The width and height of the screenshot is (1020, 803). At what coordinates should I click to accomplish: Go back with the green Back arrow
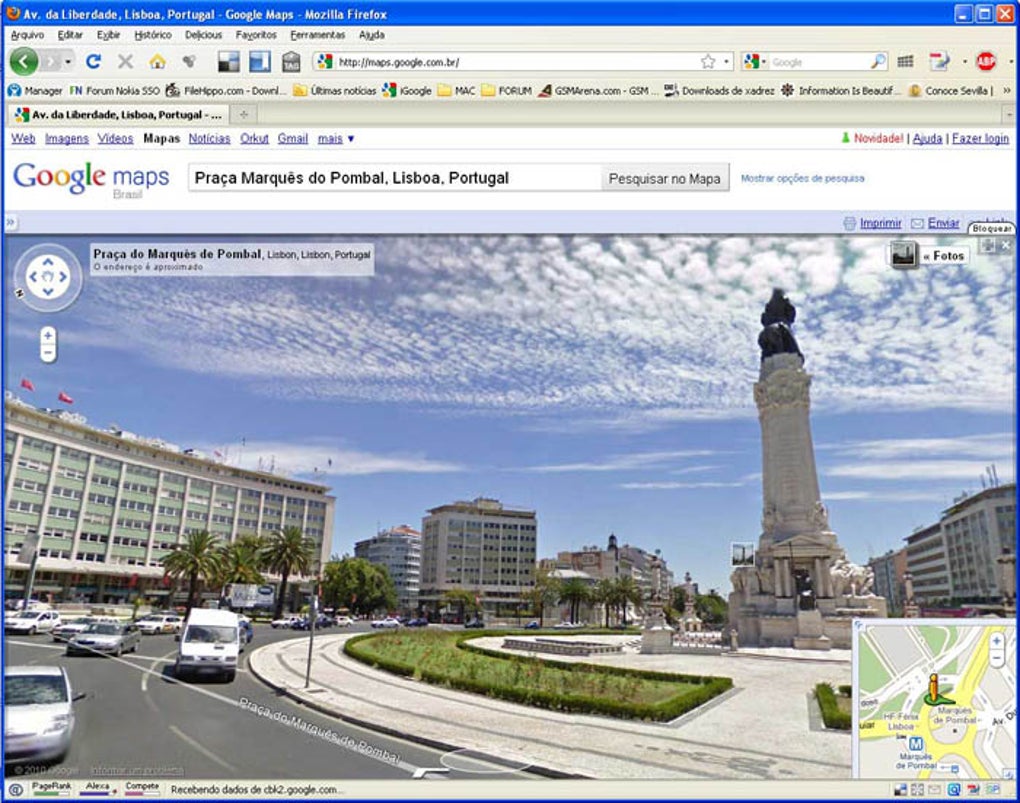coord(24,62)
